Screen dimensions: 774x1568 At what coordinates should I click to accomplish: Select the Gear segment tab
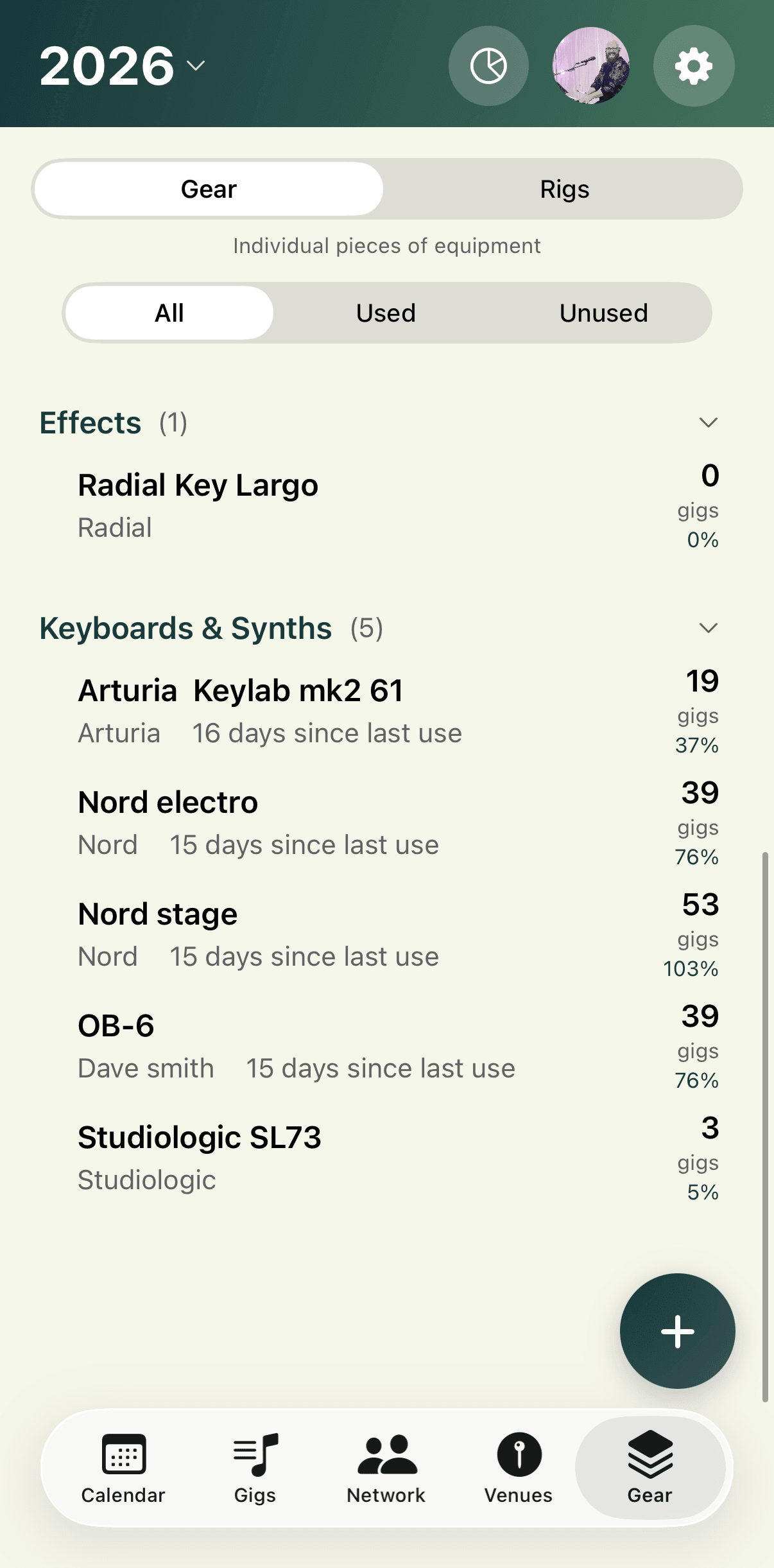coord(209,189)
